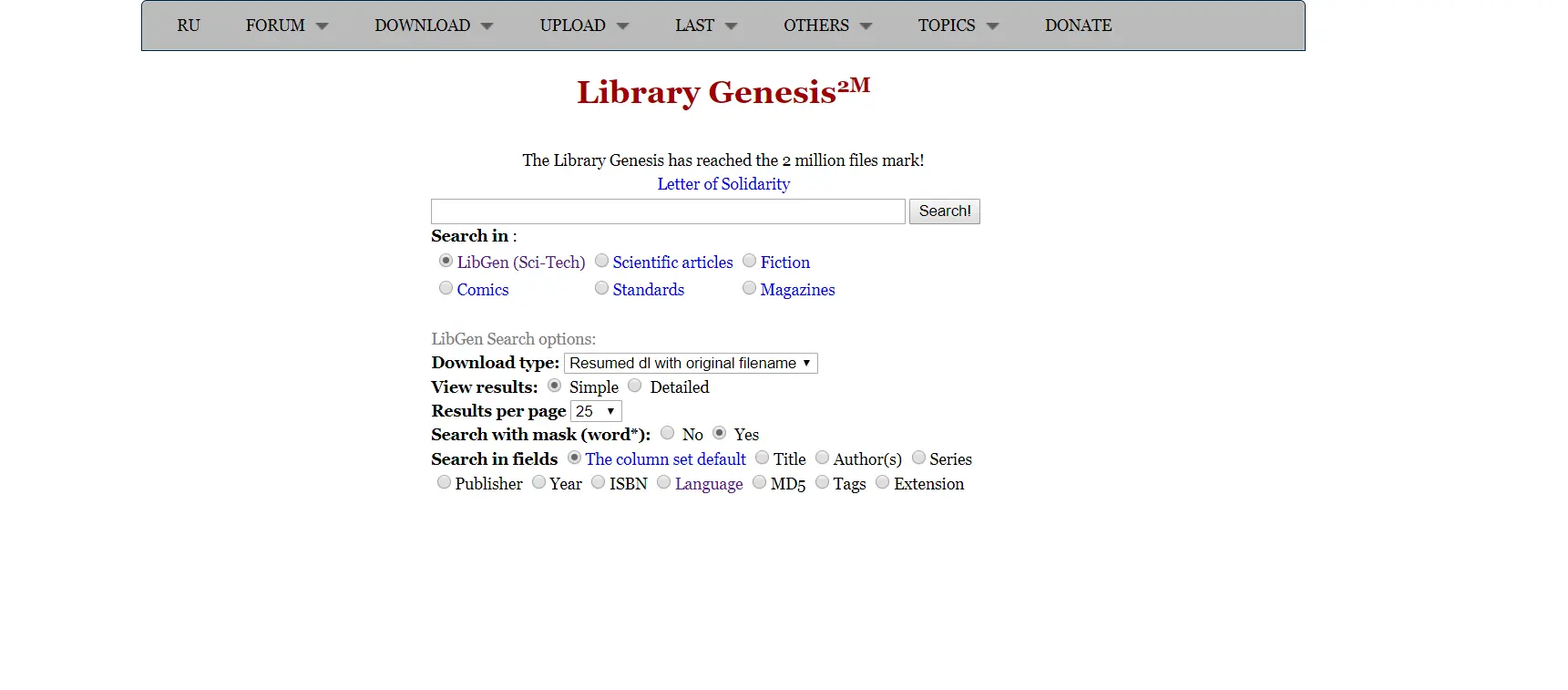
Task: Open the TOPICS menu
Action: tap(958, 26)
